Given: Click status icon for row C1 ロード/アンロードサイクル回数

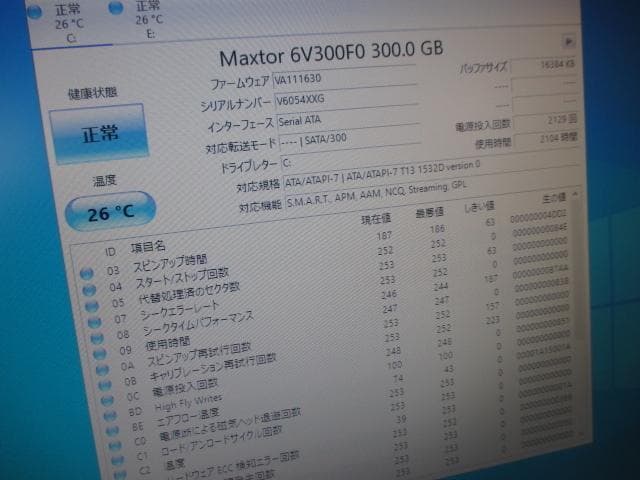Looking at the screenshot, I should click(117, 460).
